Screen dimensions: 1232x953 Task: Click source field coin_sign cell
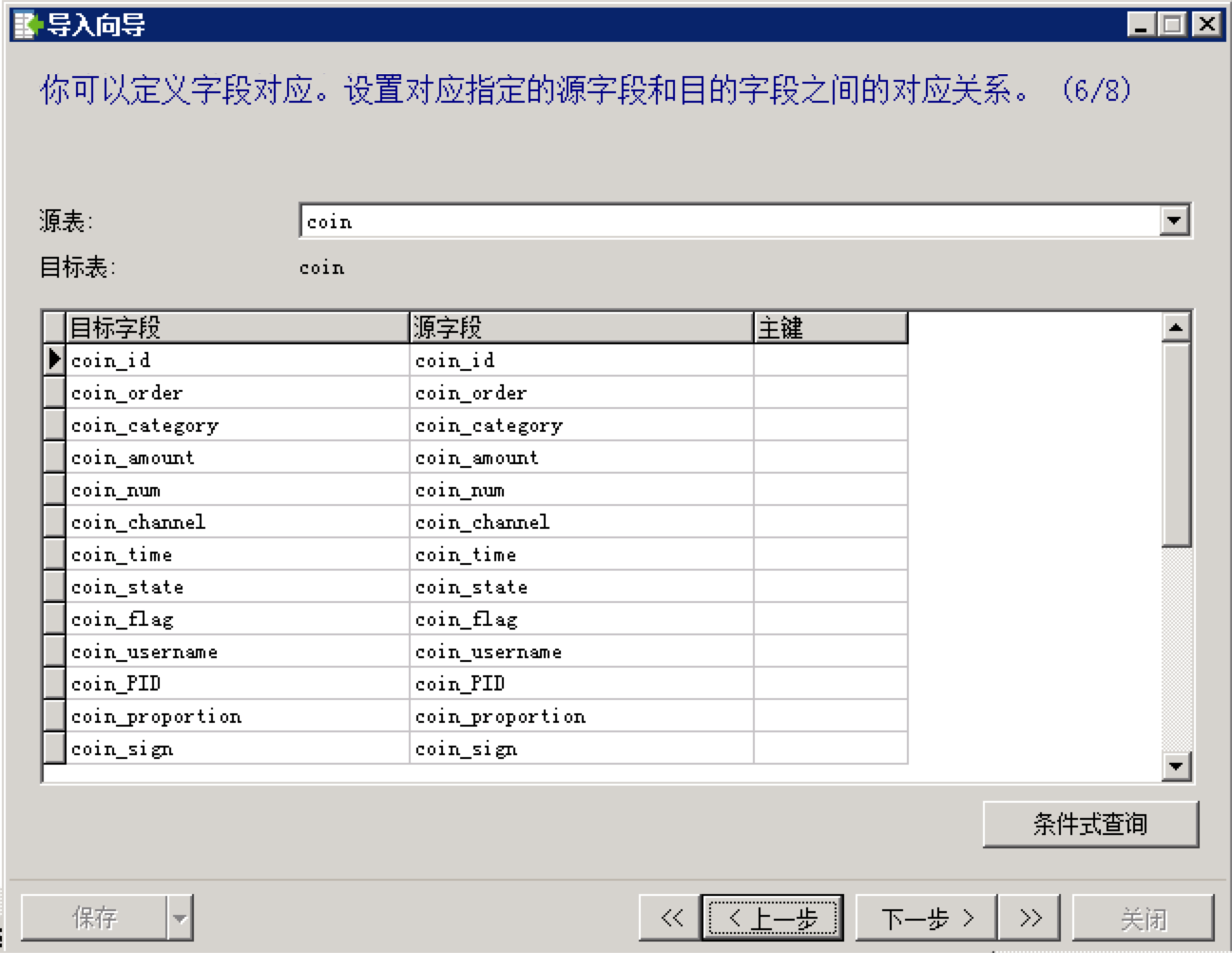click(x=582, y=749)
